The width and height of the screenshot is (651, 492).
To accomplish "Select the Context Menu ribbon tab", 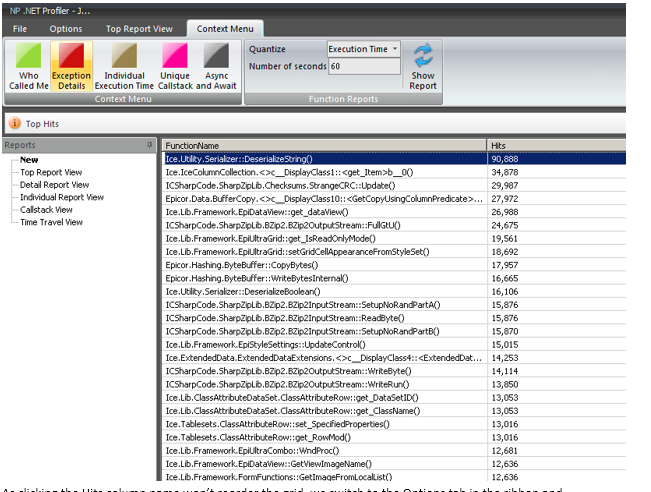I will (x=225, y=29).
